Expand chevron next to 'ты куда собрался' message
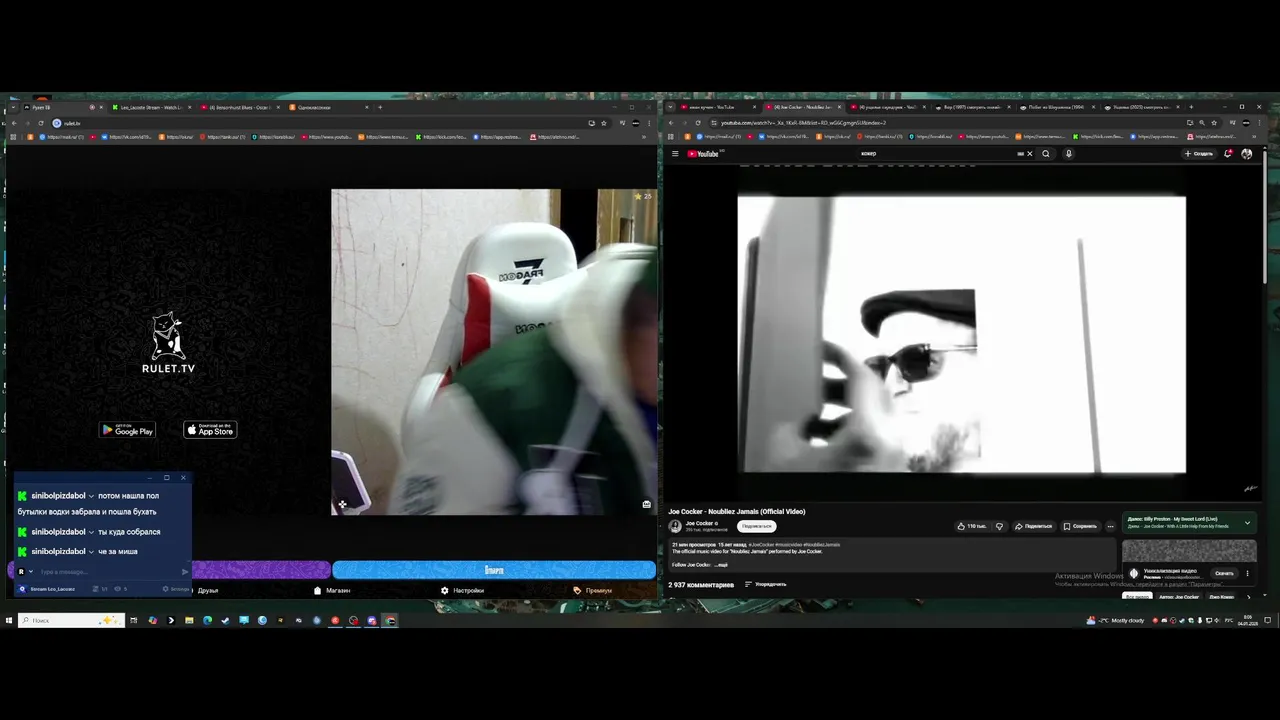Image resolution: width=1280 pixels, height=720 pixels. coord(91,532)
